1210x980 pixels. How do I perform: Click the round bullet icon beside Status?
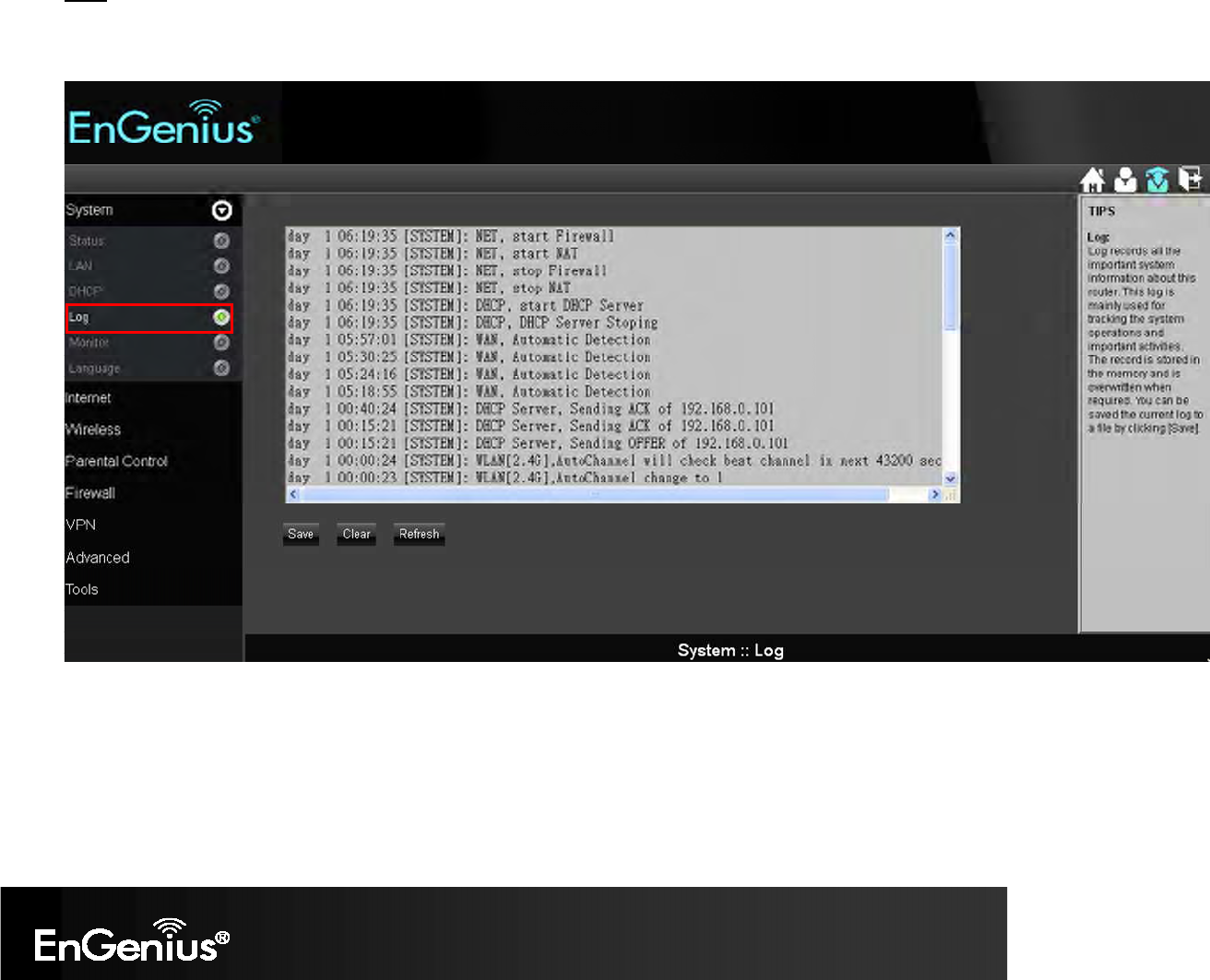[221, 241]
